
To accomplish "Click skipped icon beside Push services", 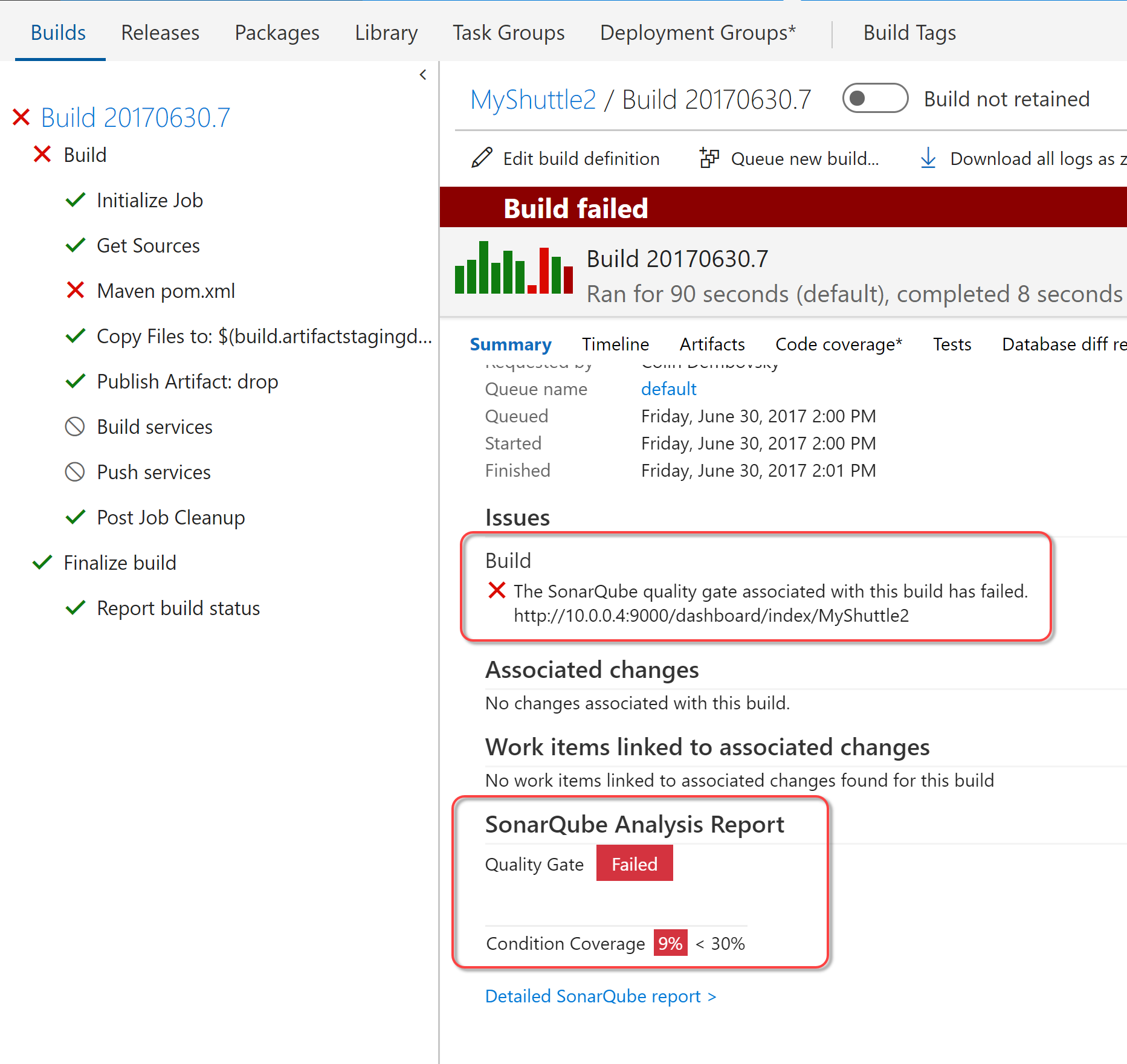I will (75, 472).
